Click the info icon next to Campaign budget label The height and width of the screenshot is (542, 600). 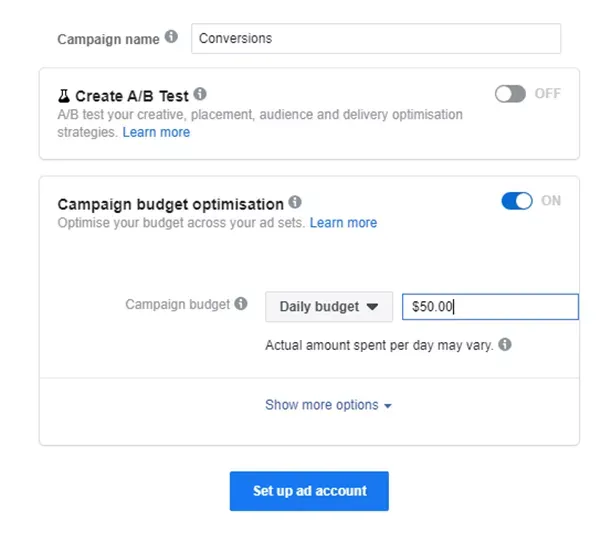point(241,304)
